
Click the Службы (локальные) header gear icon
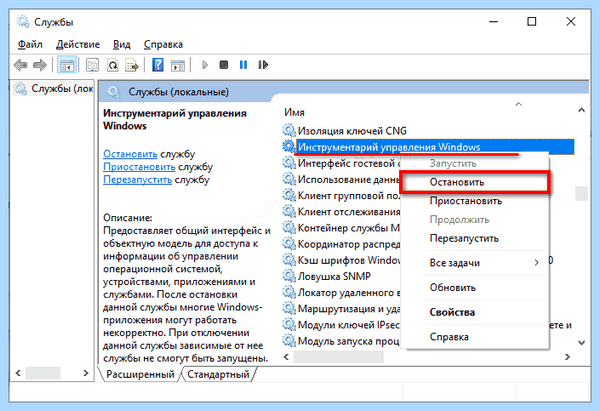(114, 92)
